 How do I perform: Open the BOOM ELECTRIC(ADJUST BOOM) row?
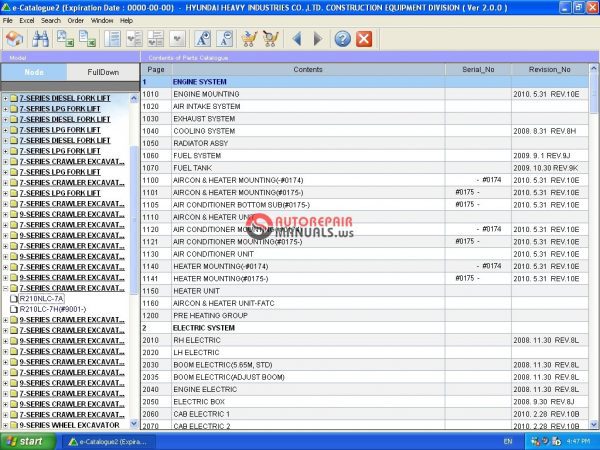[365, 377]
